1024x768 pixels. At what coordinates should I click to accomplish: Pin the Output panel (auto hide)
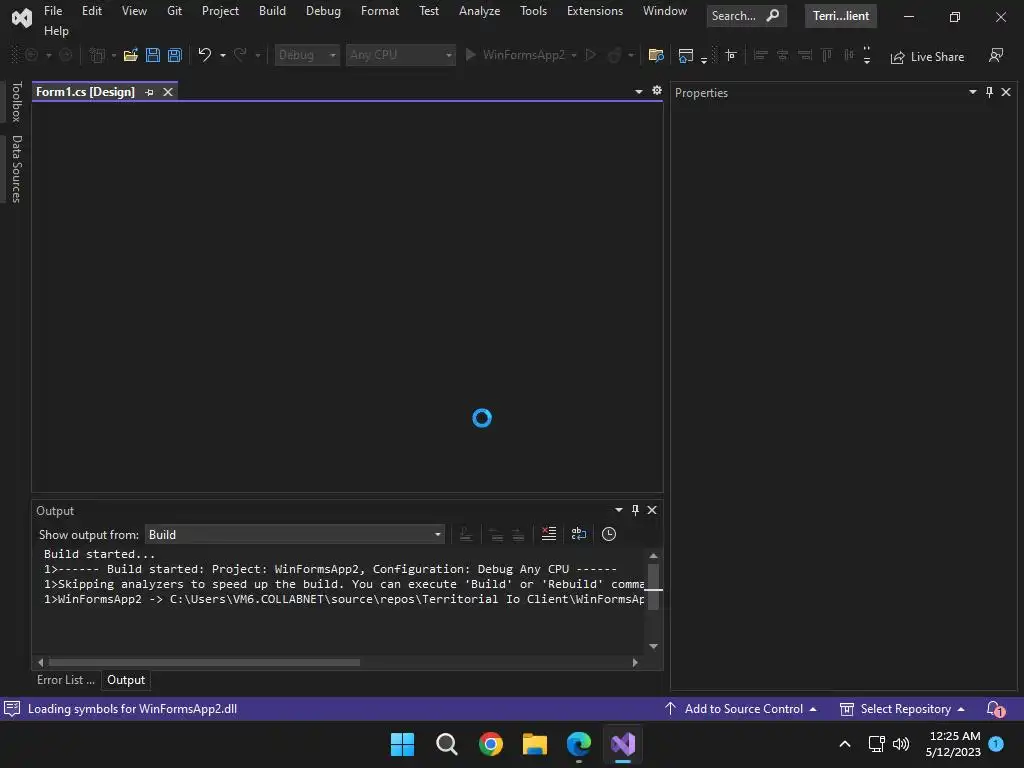click(x=635, y=510)
